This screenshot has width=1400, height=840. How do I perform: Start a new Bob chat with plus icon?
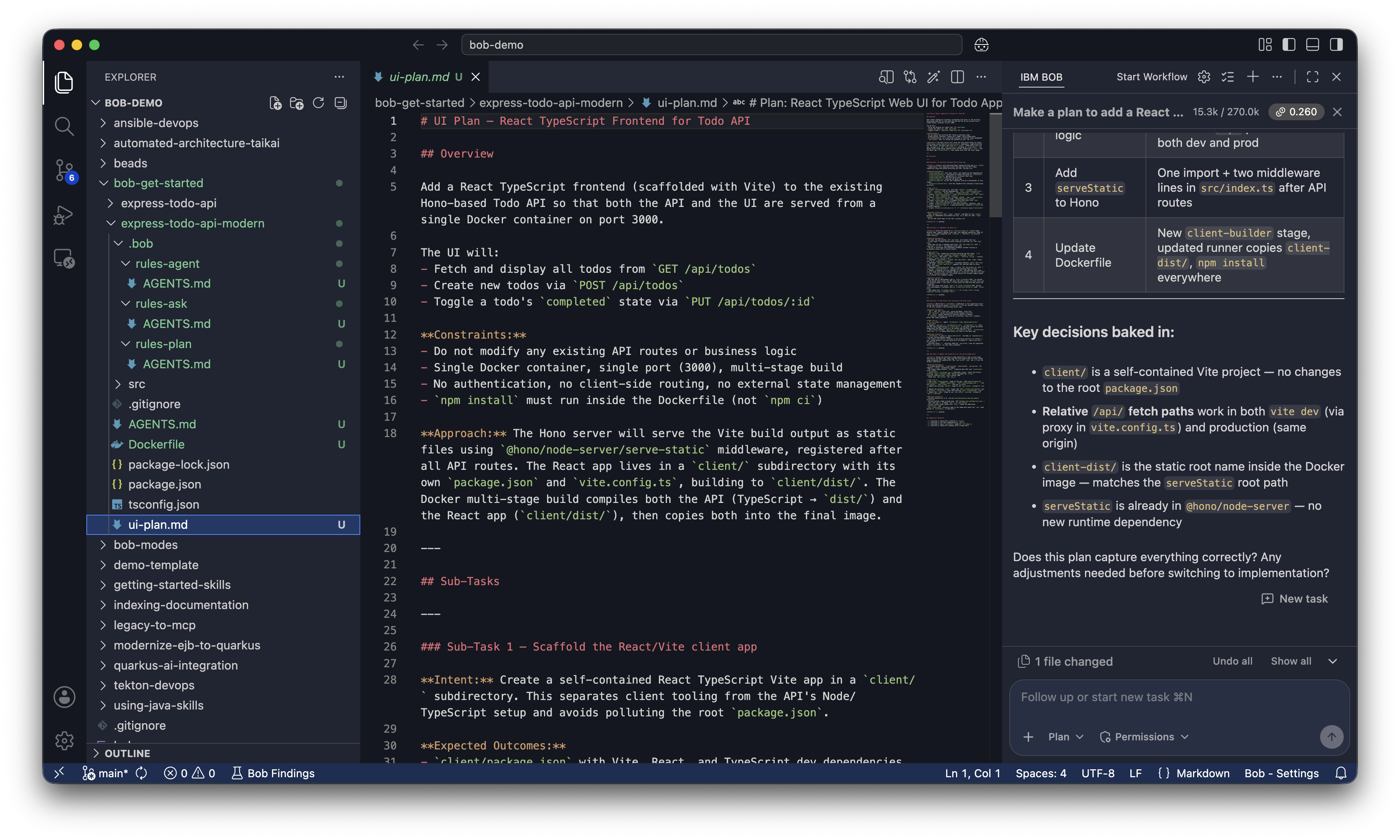pyautogui.click(x=1253, y=77)
